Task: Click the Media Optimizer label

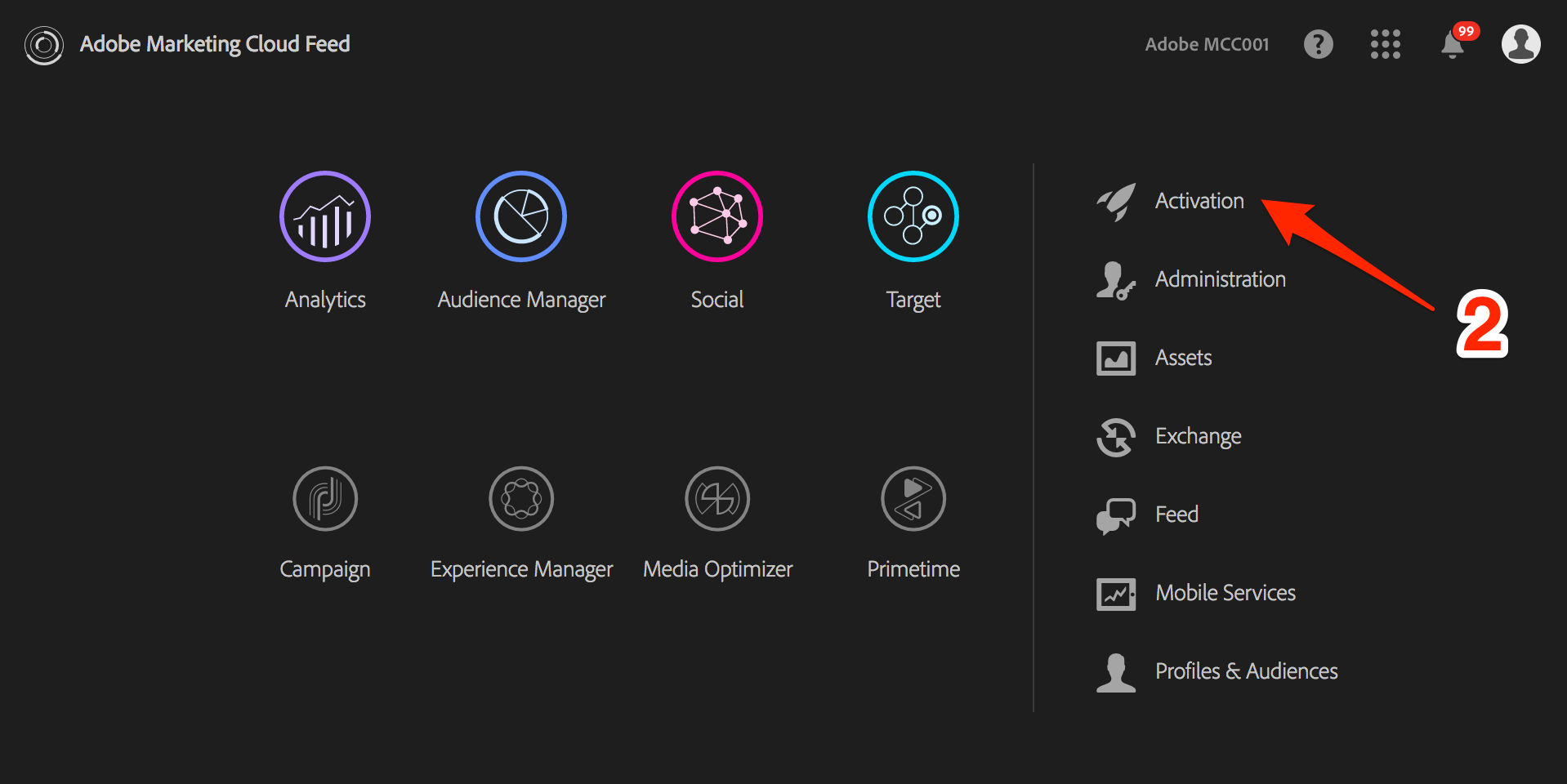Action: [717, 569]
